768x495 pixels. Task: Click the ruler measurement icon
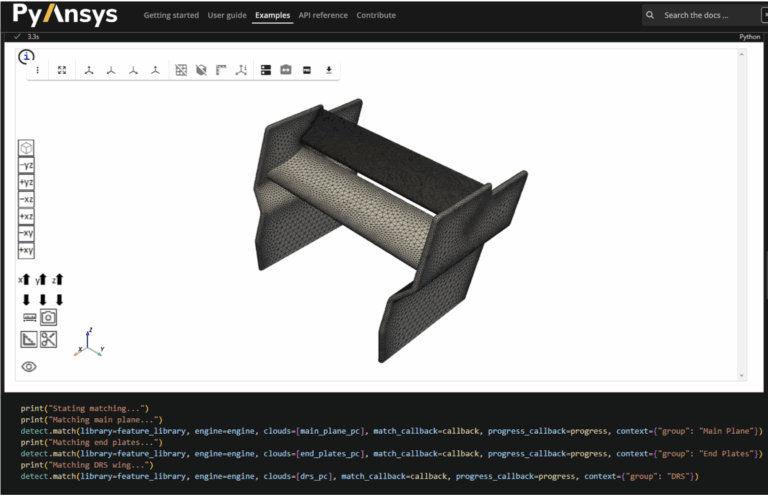(x=29, y=318)
